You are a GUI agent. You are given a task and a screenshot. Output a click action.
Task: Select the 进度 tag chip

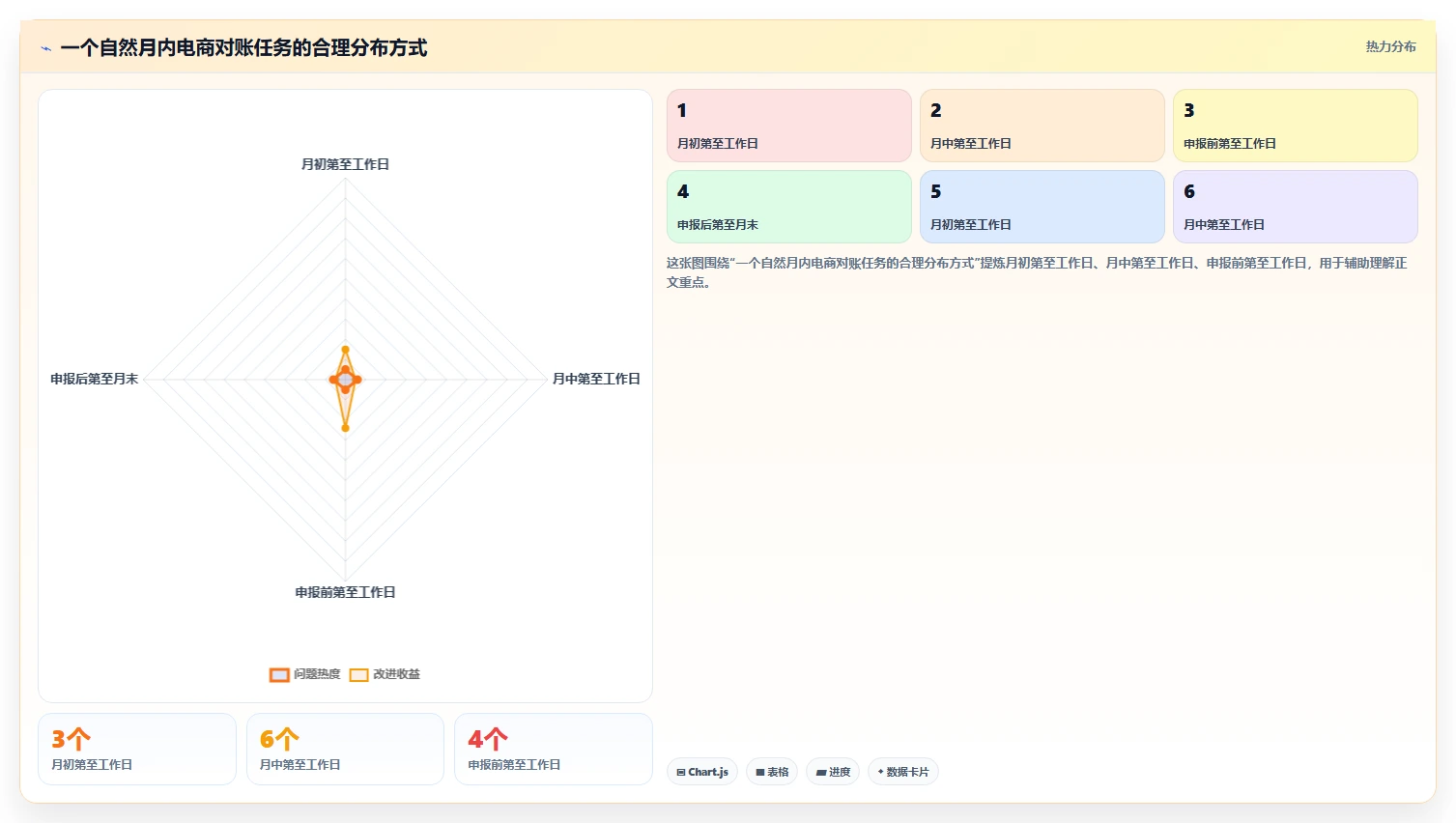pos(833,772)
